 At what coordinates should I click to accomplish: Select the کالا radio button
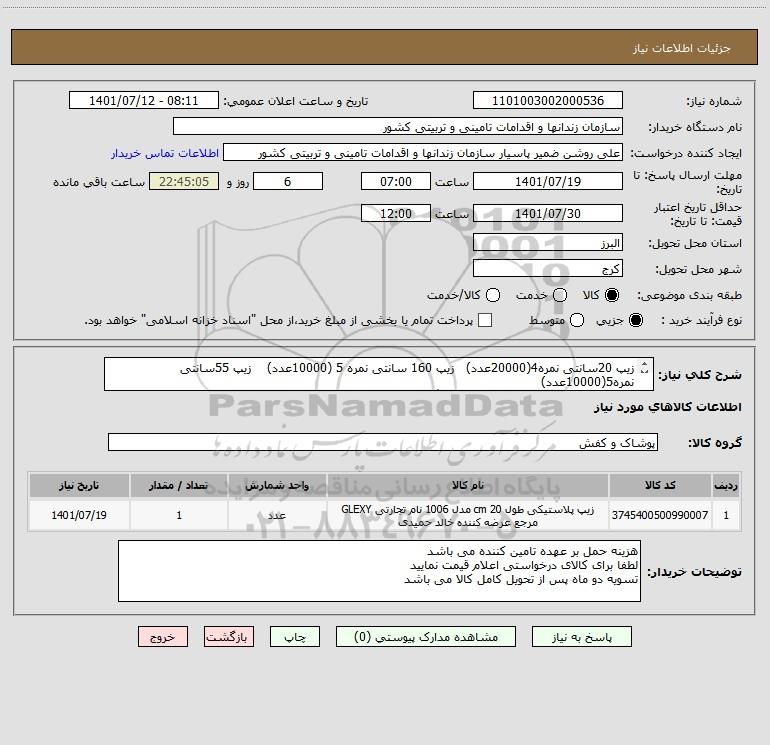612,295
